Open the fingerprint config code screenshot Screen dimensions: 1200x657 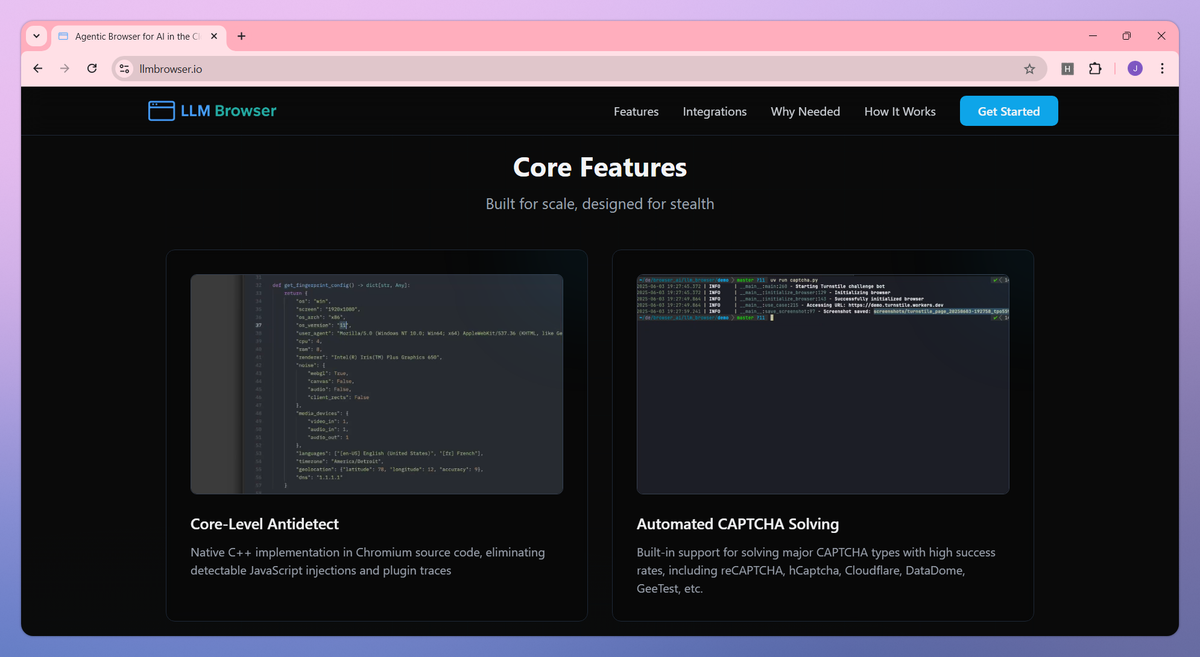[377, 384]
